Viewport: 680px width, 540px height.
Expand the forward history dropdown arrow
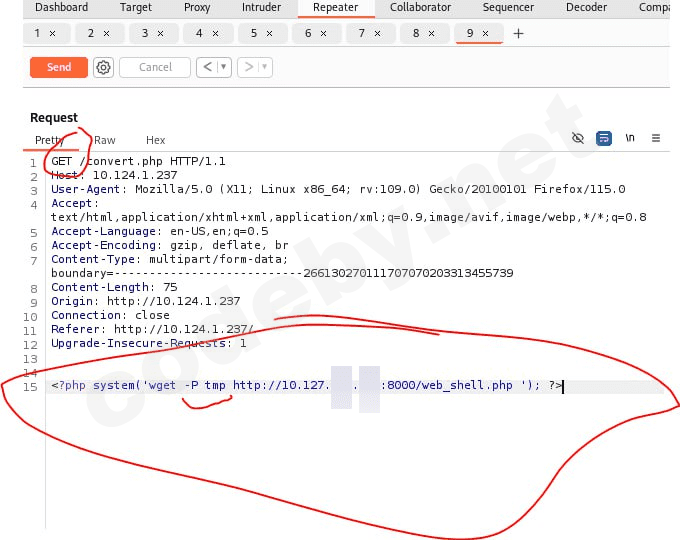265,67
